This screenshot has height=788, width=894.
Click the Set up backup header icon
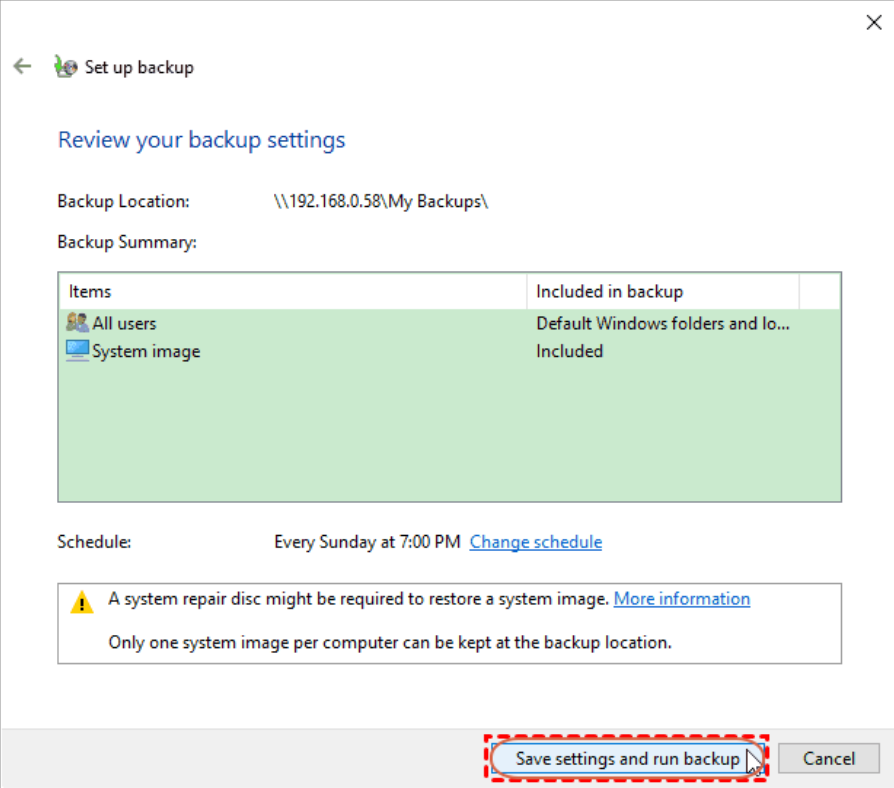coord(65,66)
